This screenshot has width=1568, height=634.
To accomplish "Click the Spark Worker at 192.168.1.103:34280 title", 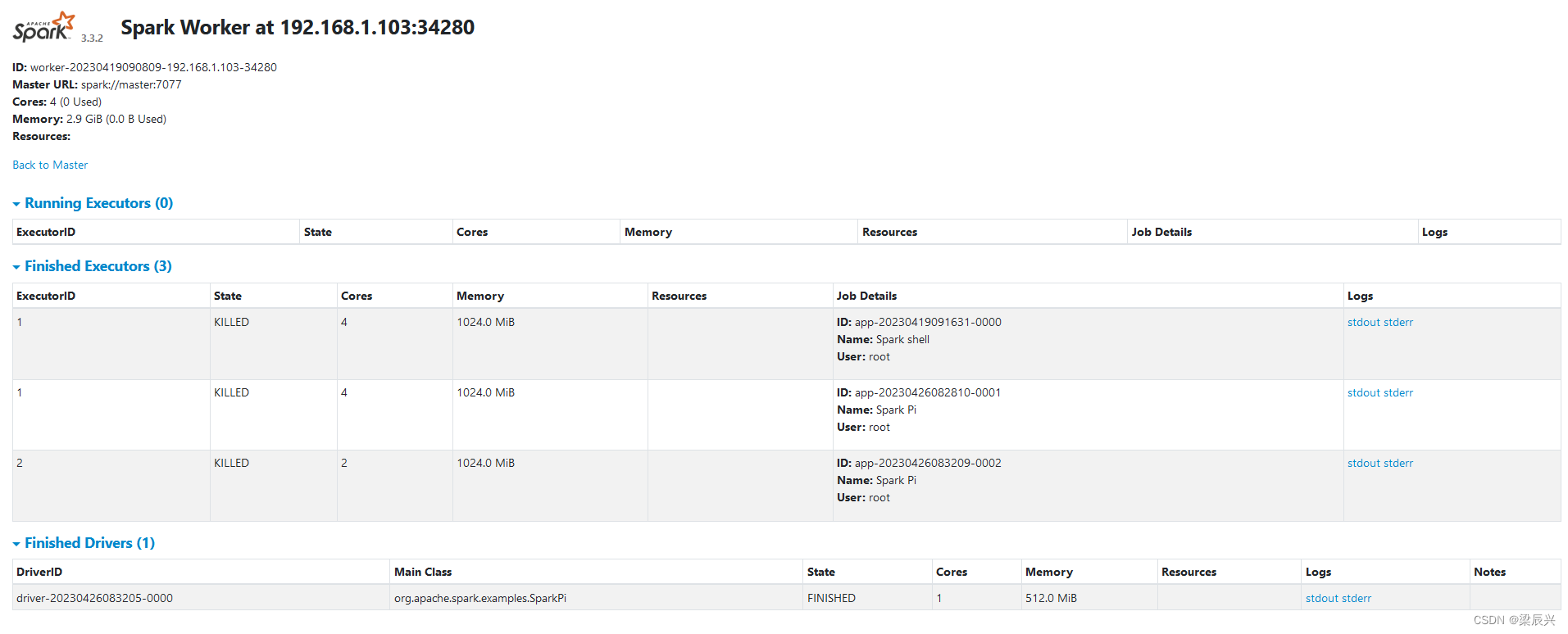I will 298,27.
